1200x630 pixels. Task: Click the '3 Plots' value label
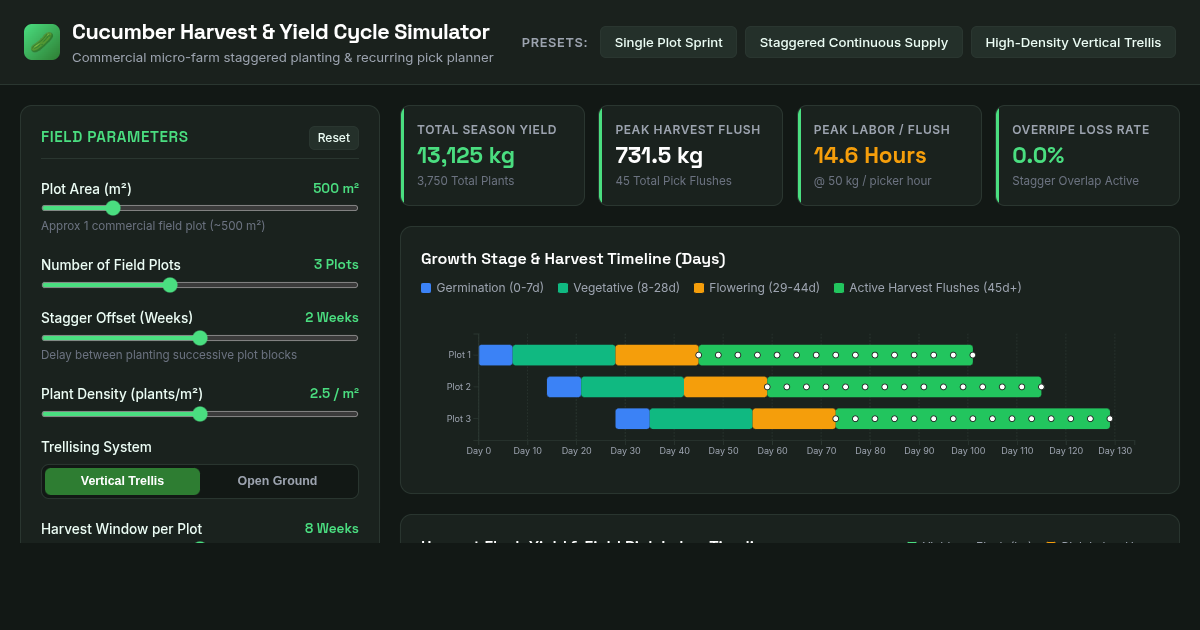pos(336,265)
